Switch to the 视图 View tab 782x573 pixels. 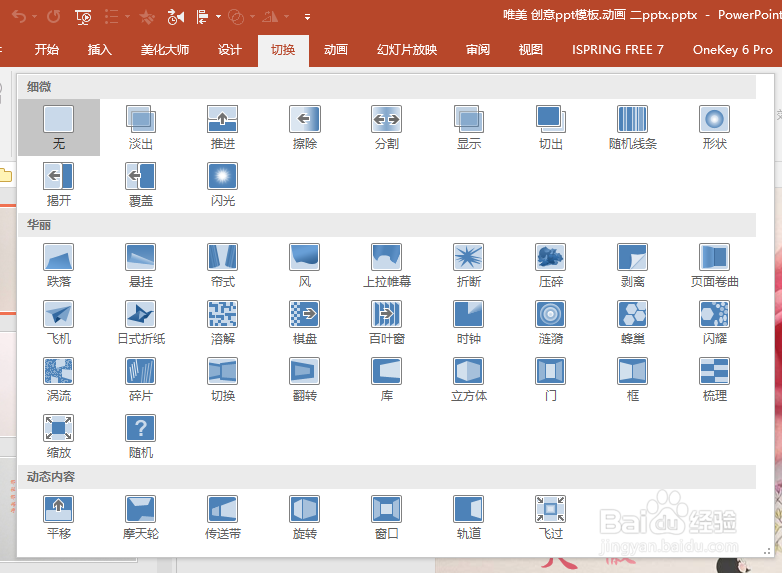531,50
